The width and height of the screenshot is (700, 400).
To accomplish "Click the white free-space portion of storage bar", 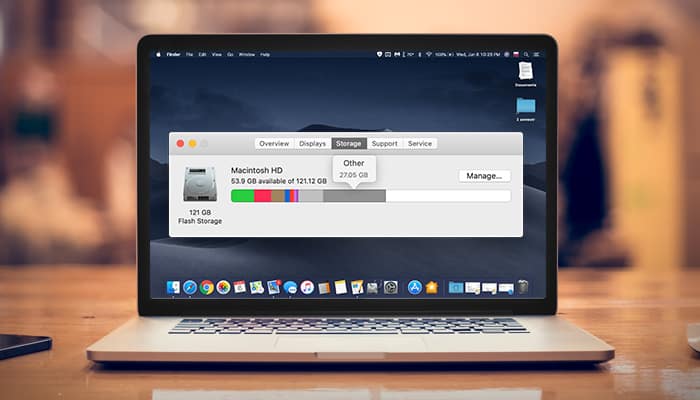I will [448, 196].
